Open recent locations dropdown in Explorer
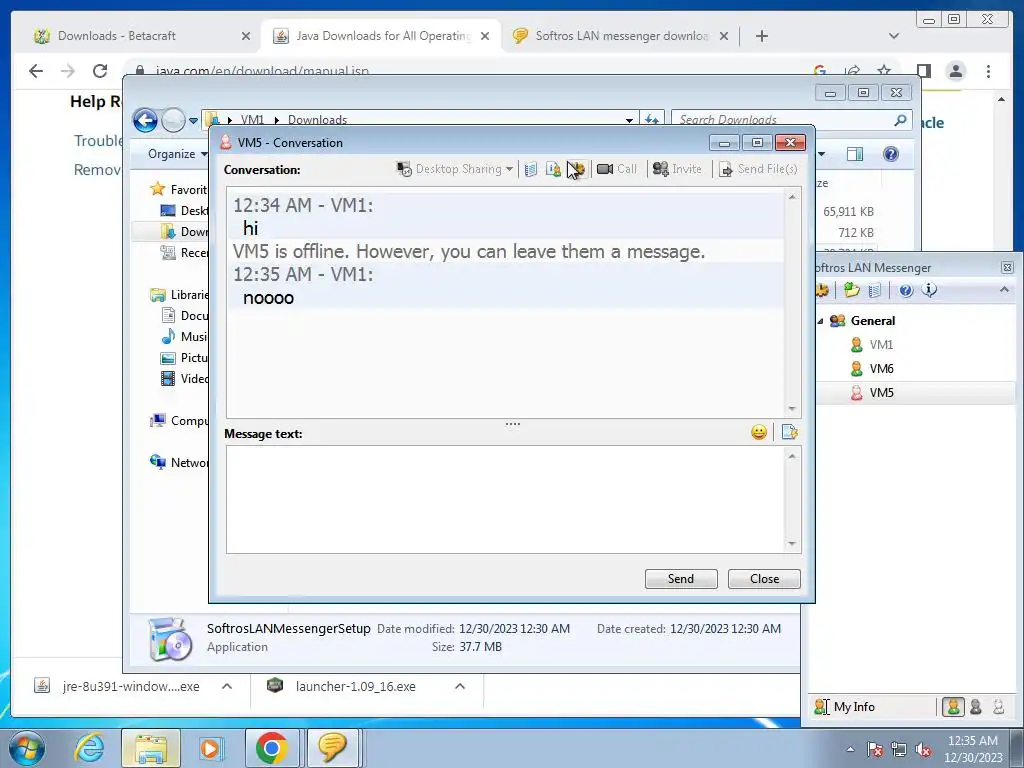 193,121
